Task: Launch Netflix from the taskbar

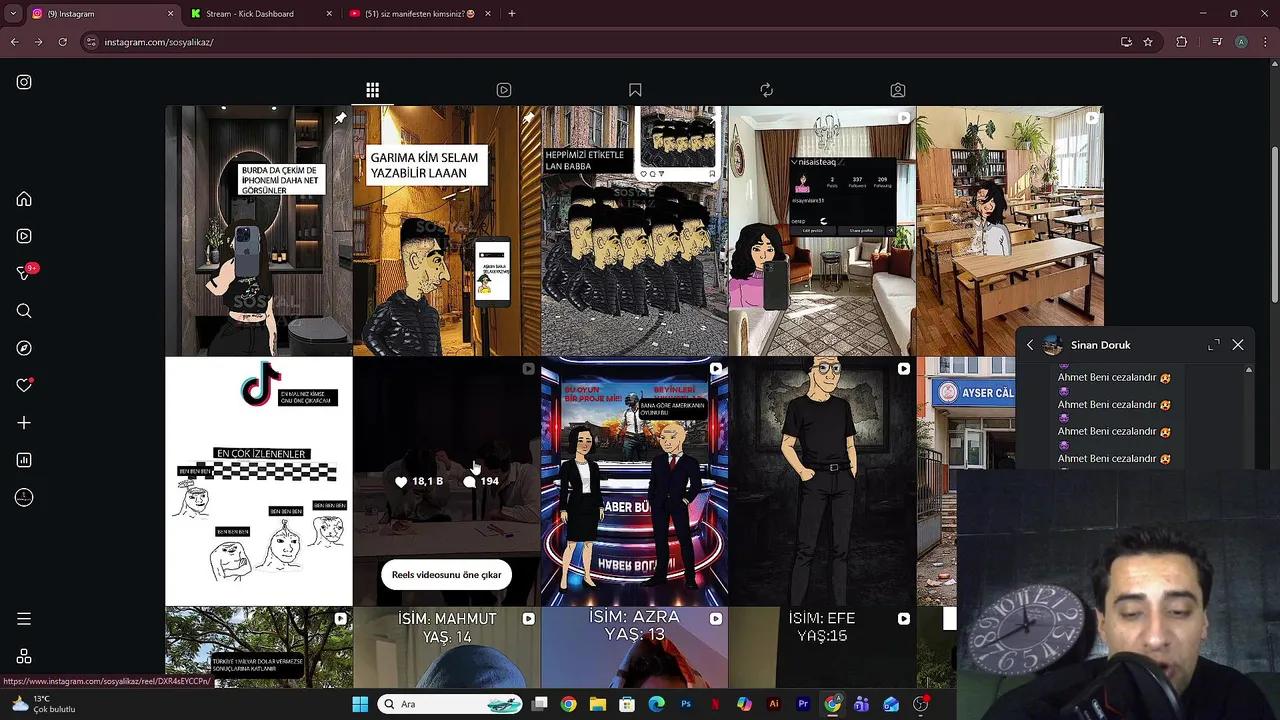Action: tap(715, 704)
